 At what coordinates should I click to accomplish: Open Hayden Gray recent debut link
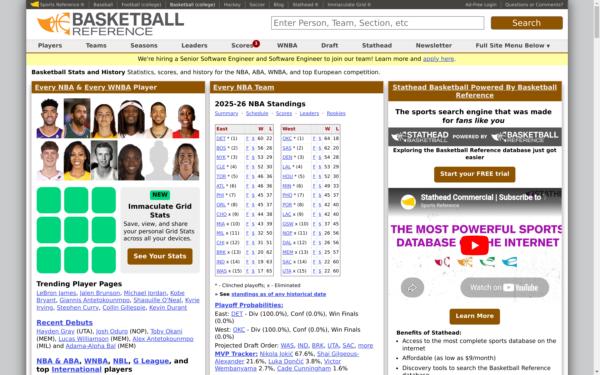(x=55, y=331)
